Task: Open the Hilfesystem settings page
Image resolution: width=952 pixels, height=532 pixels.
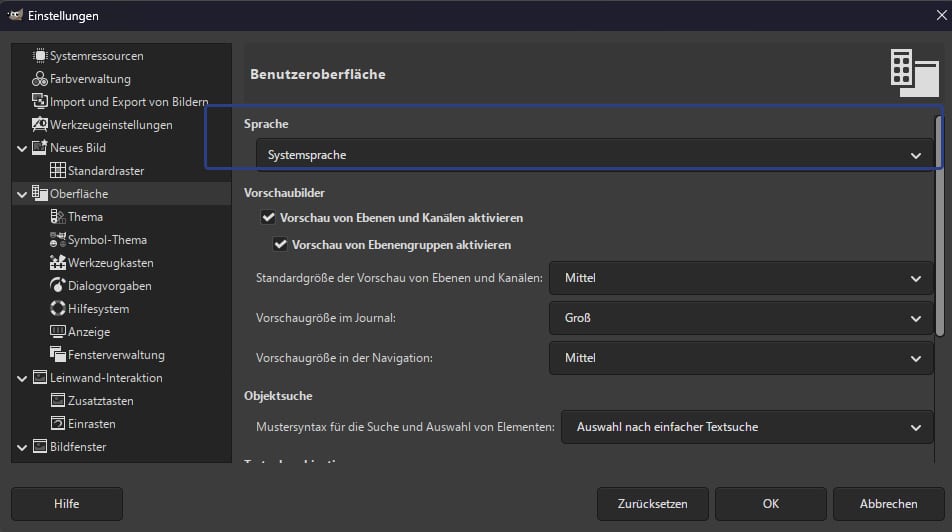Action: [98, 309]
